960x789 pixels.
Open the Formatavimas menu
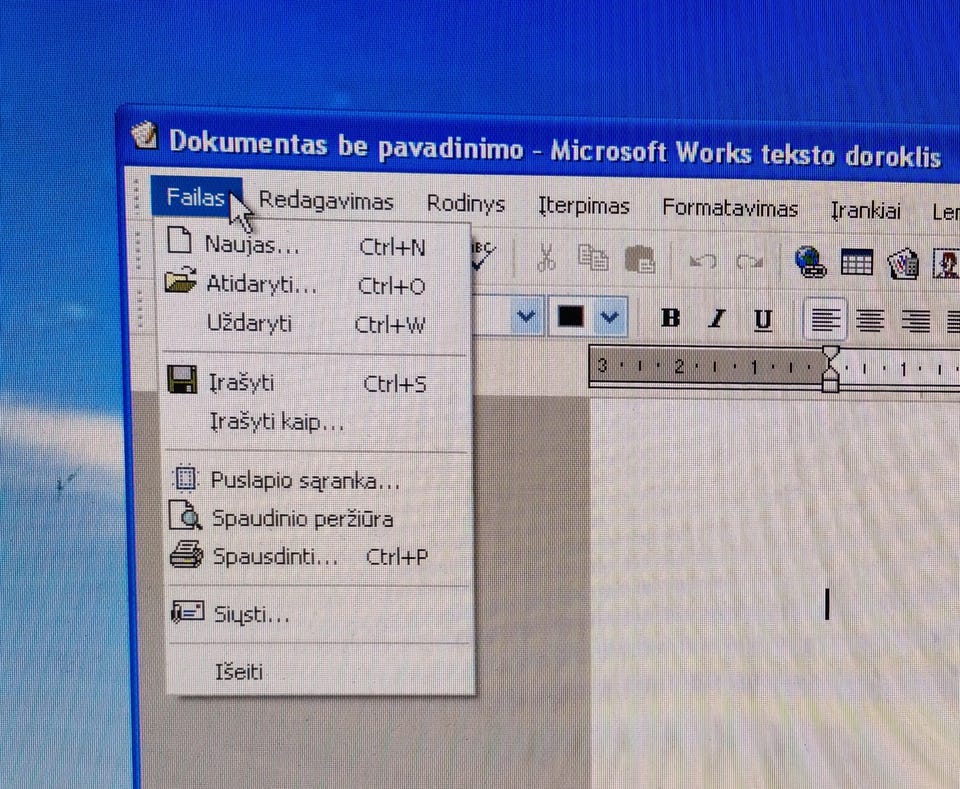tap(730, 209)
